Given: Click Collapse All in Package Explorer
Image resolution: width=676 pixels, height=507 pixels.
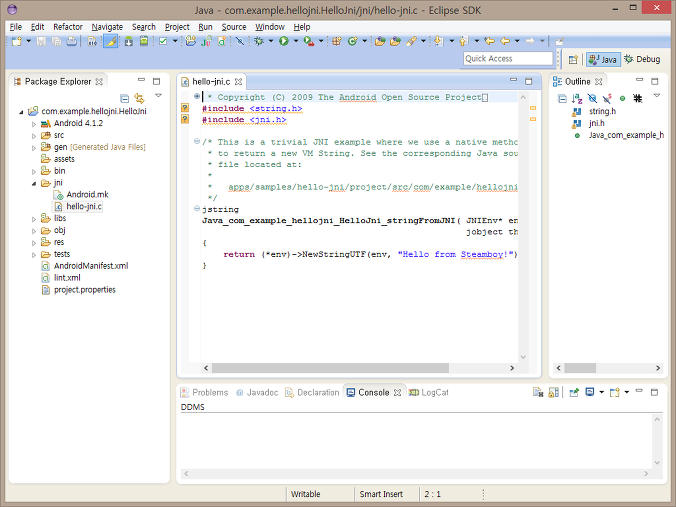Looking at the screenshot, I should tap(125, 99).
